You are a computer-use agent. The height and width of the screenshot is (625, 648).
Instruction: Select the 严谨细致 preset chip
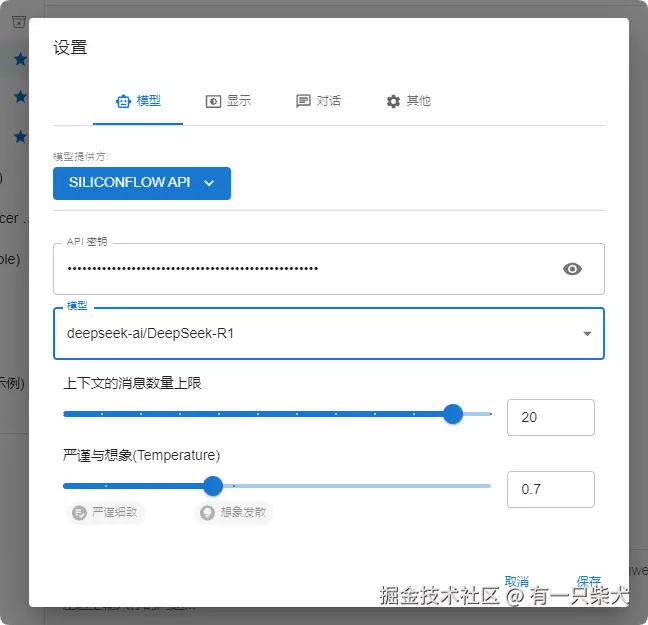pos(105,513)
